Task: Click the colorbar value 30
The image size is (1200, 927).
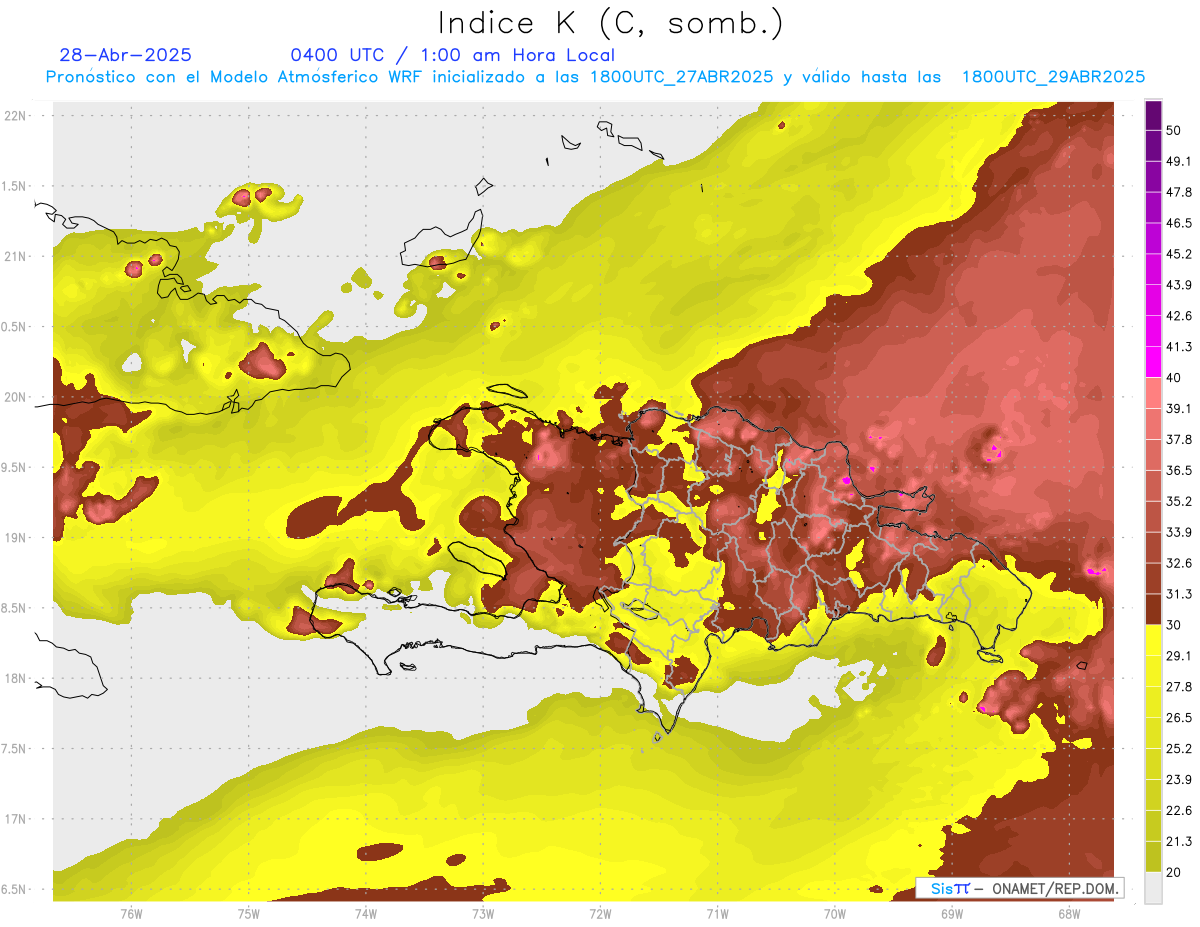Action: tap(1174, 625)
